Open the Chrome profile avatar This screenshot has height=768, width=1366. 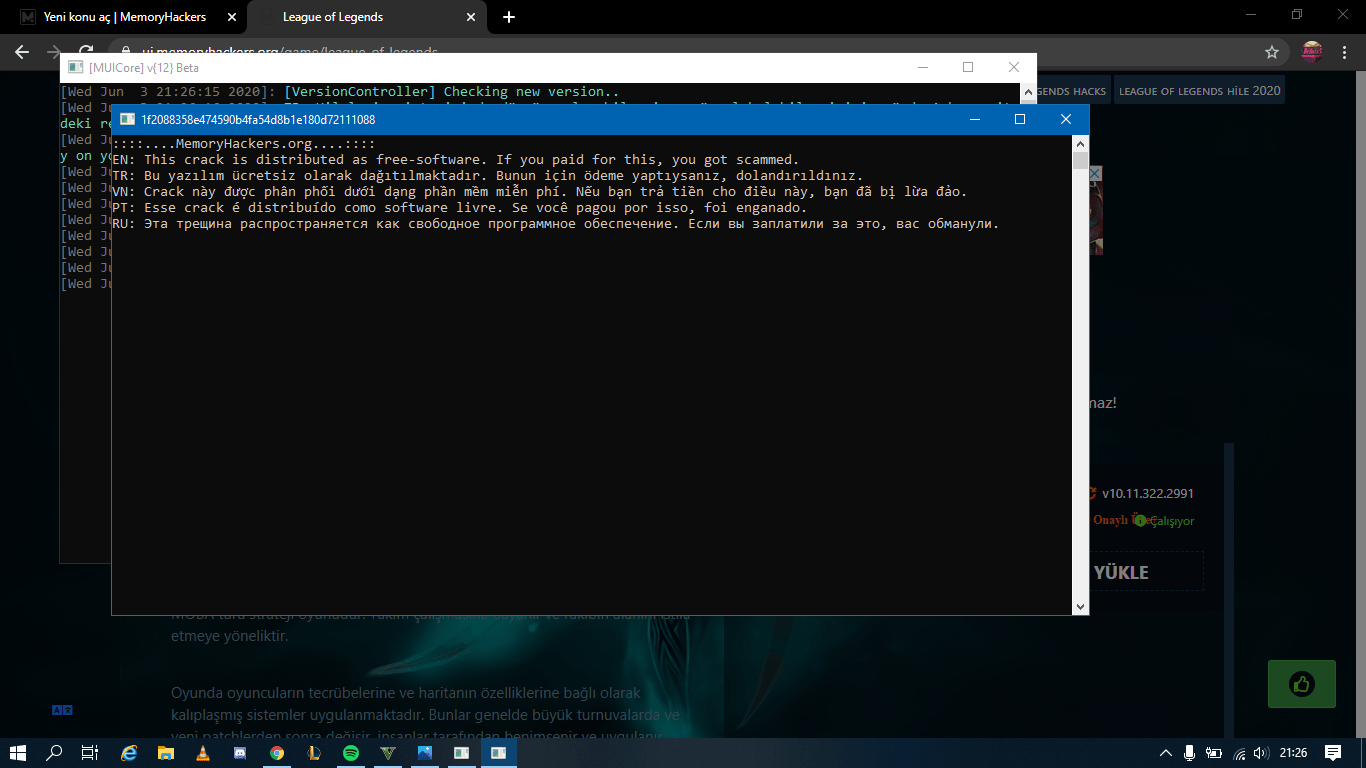point(1312,52)
